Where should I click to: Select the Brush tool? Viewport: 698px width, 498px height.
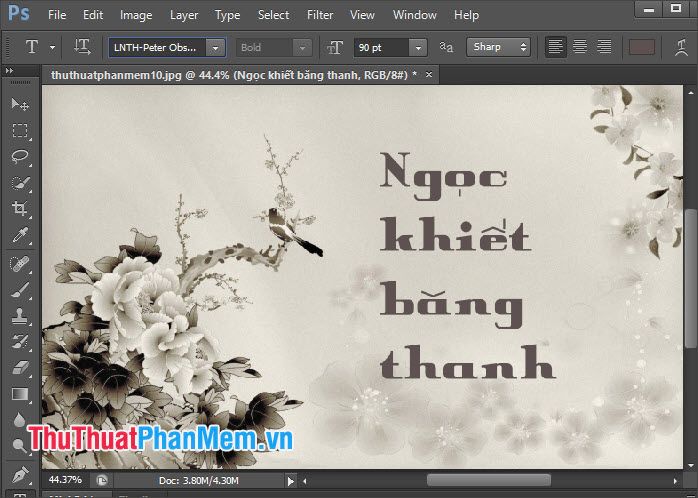tap(20, 290)
